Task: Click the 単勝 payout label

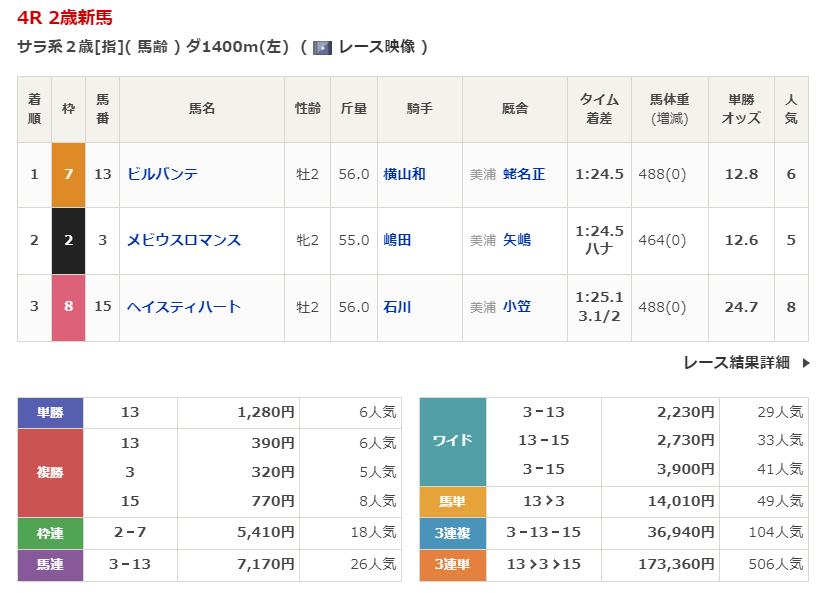Action: (x=50, y=412)
